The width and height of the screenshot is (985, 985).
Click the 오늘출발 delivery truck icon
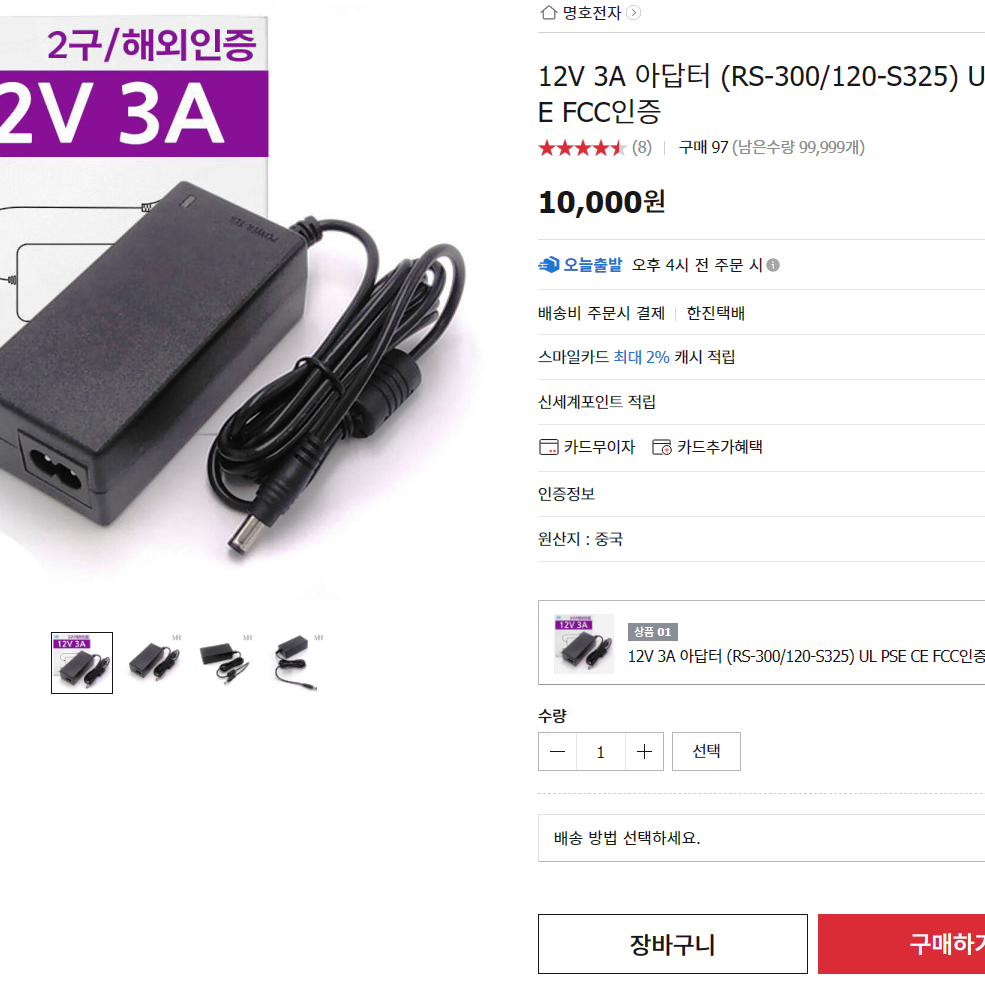(548, 264)
